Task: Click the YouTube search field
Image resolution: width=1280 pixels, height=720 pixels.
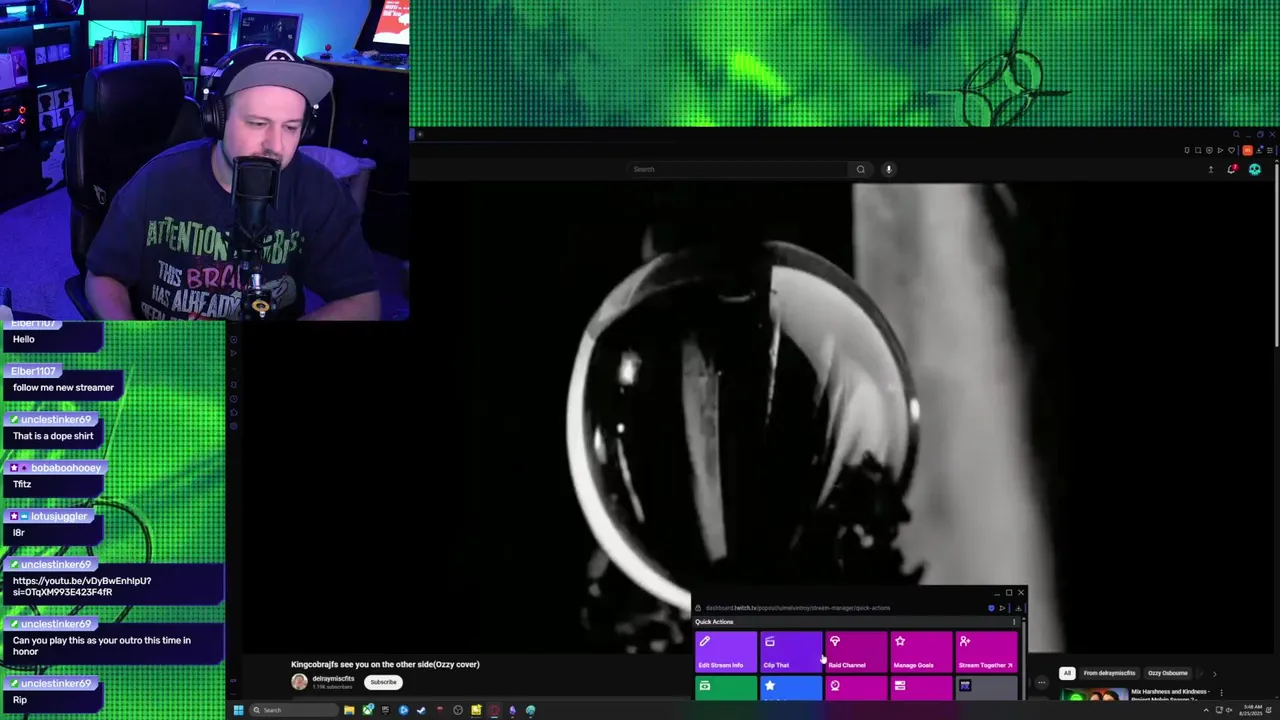Action: [738, 169]
